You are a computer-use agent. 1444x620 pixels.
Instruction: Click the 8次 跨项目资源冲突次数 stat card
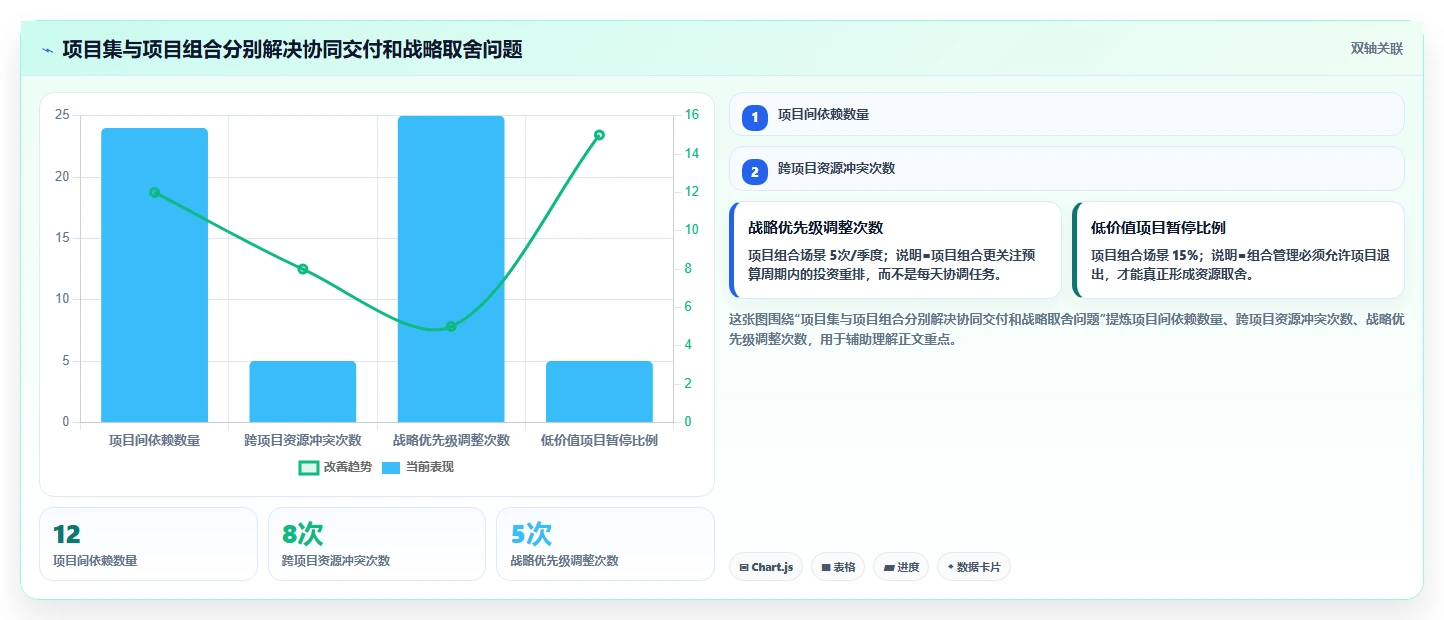(377, 544)
